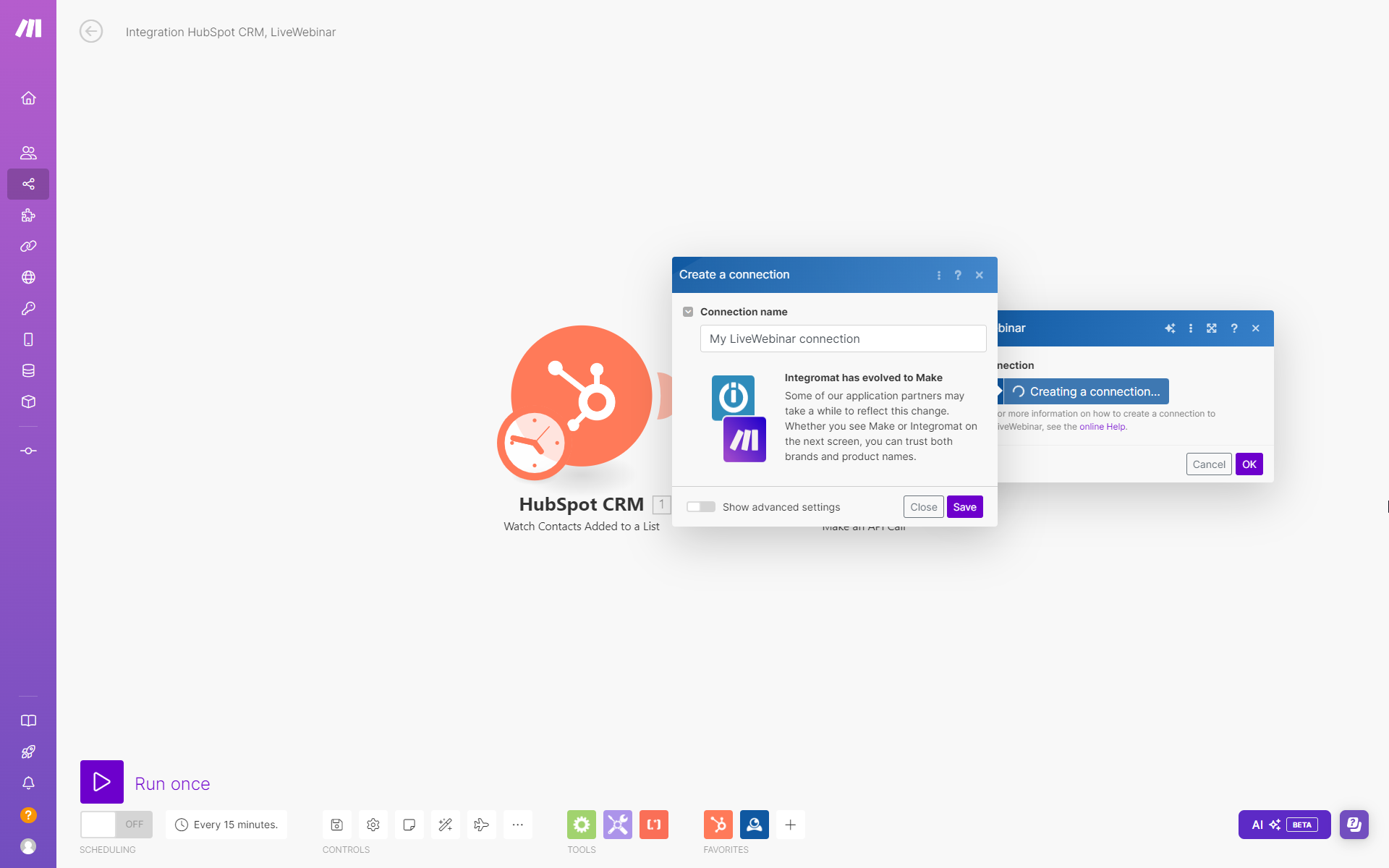Click the auto-align magic wand icon
Viewport: 1389px width, 868px height.
446,825
